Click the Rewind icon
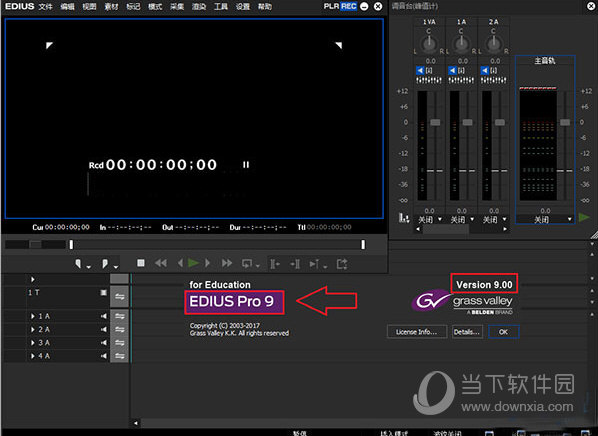 tap(161, 263)
